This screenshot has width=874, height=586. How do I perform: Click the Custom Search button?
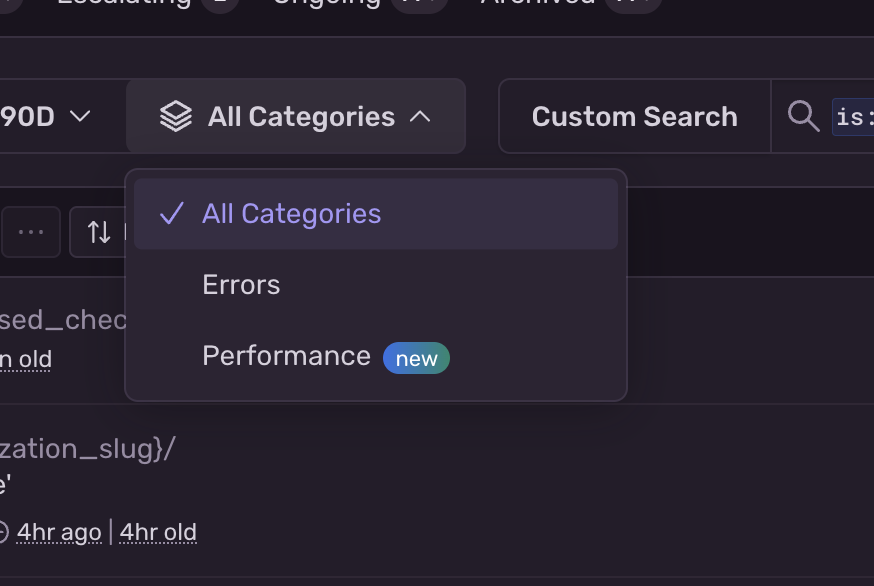point(634,116)
